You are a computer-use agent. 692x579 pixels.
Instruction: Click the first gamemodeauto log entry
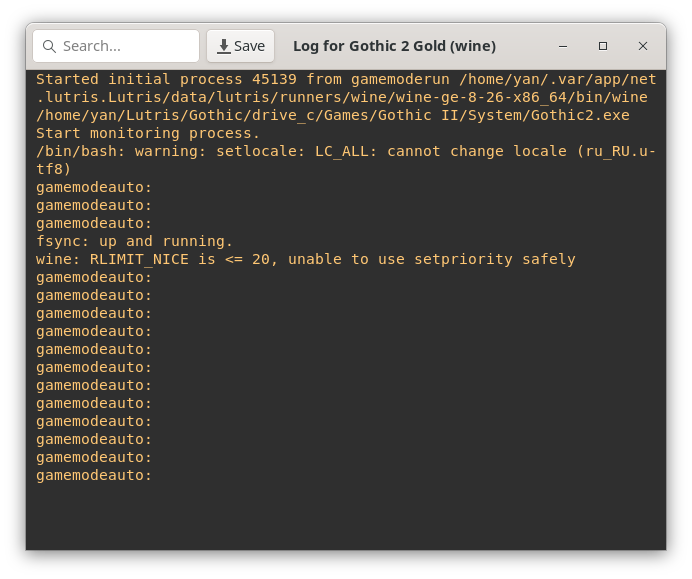[x=94, y=187]
